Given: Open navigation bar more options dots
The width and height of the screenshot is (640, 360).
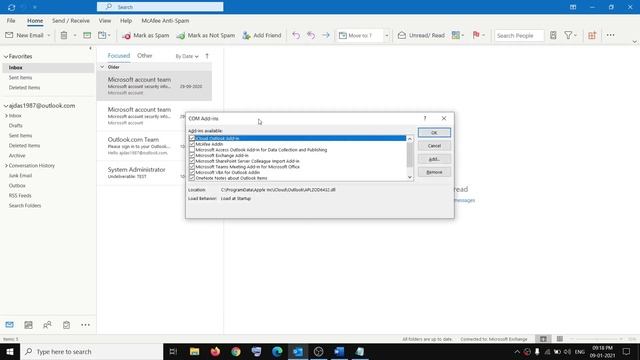Looking at the screenshot, I should [85, 325].
